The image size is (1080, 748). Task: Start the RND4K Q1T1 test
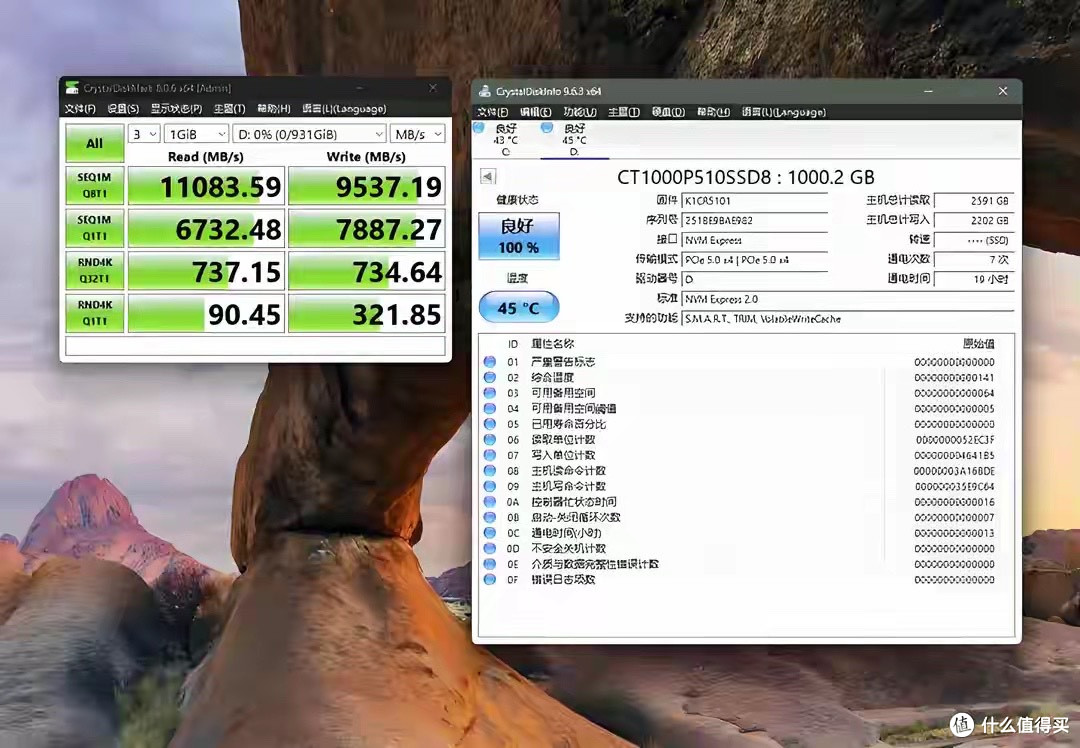point(95,313)
